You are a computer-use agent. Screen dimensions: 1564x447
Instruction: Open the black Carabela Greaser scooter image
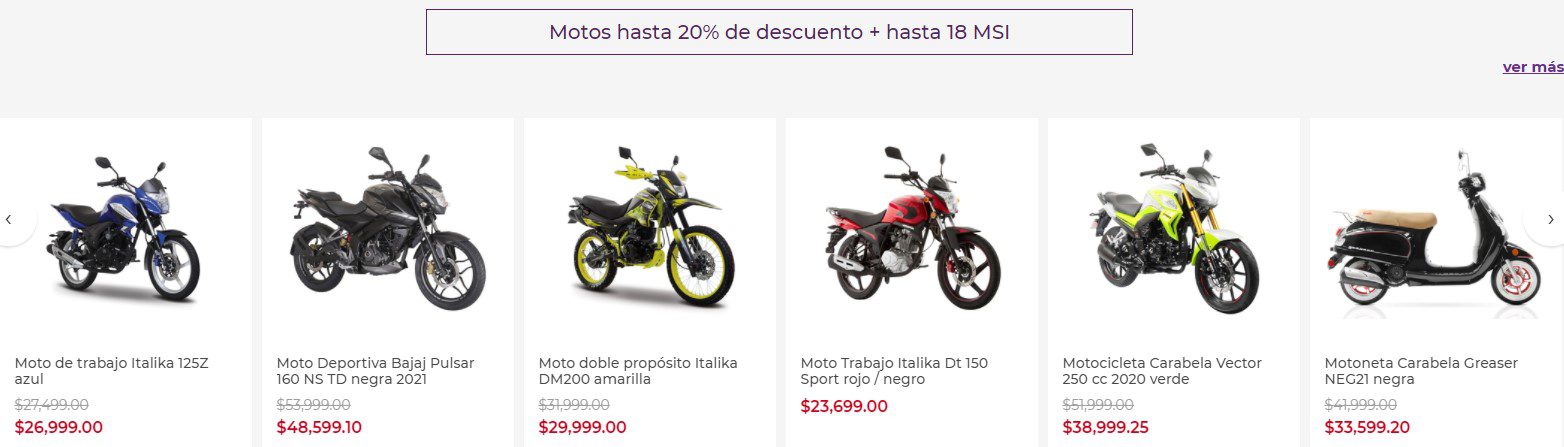[1436, 232]
